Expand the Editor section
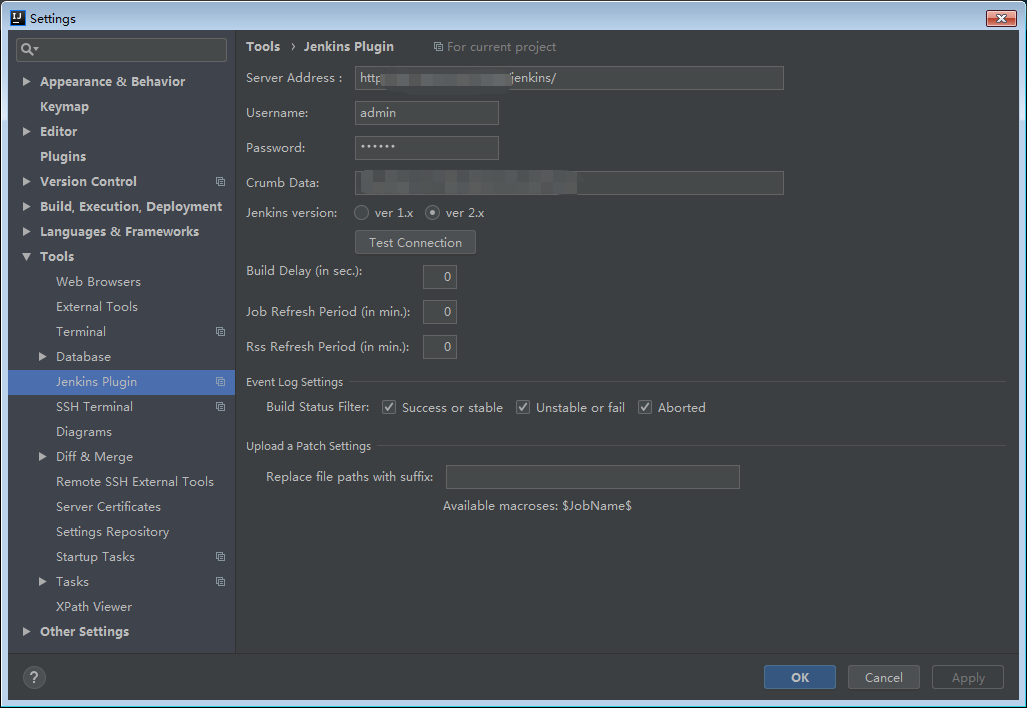The width and height of the screenshot is (1027, 708). [26, 132]
